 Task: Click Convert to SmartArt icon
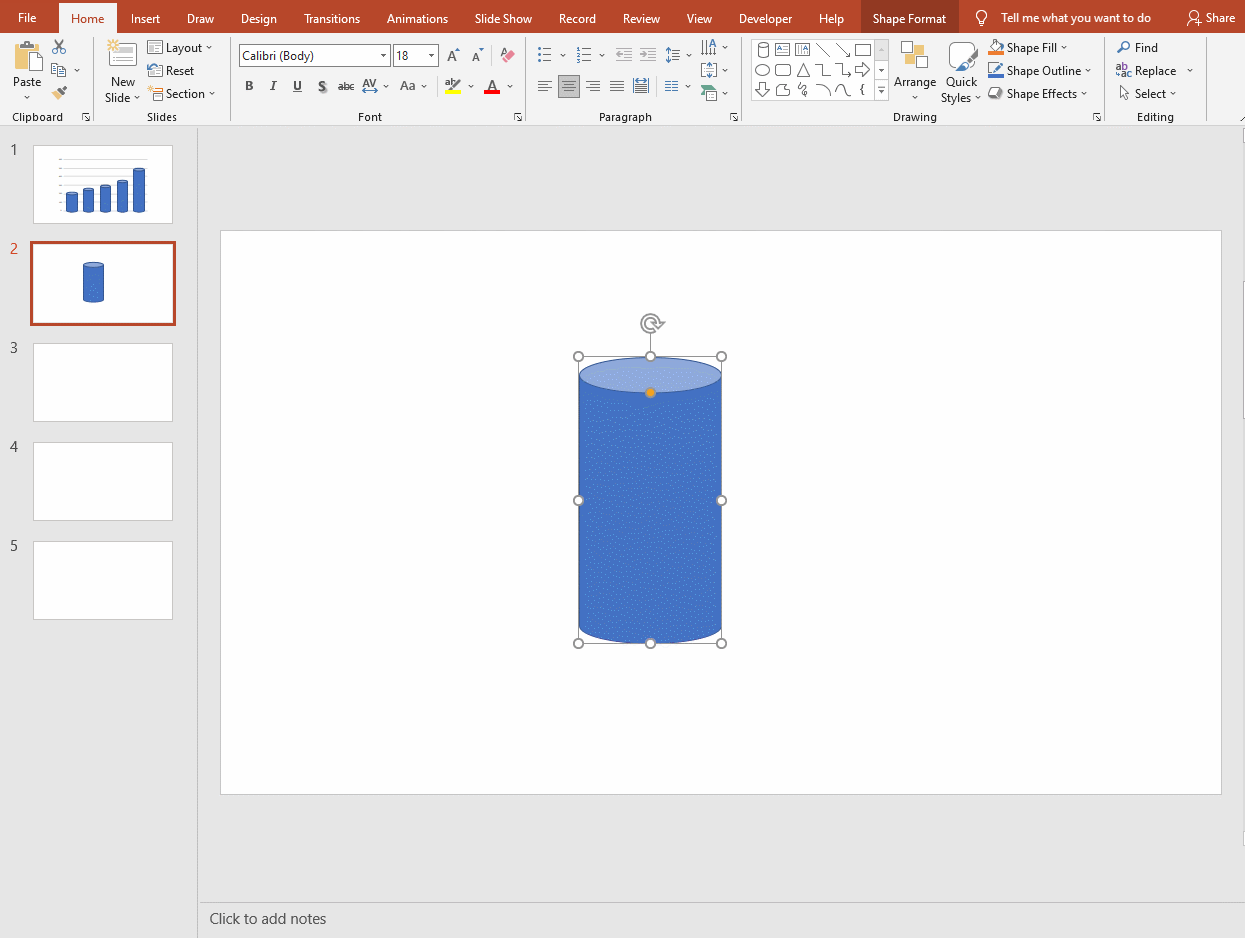coord(710,93)
